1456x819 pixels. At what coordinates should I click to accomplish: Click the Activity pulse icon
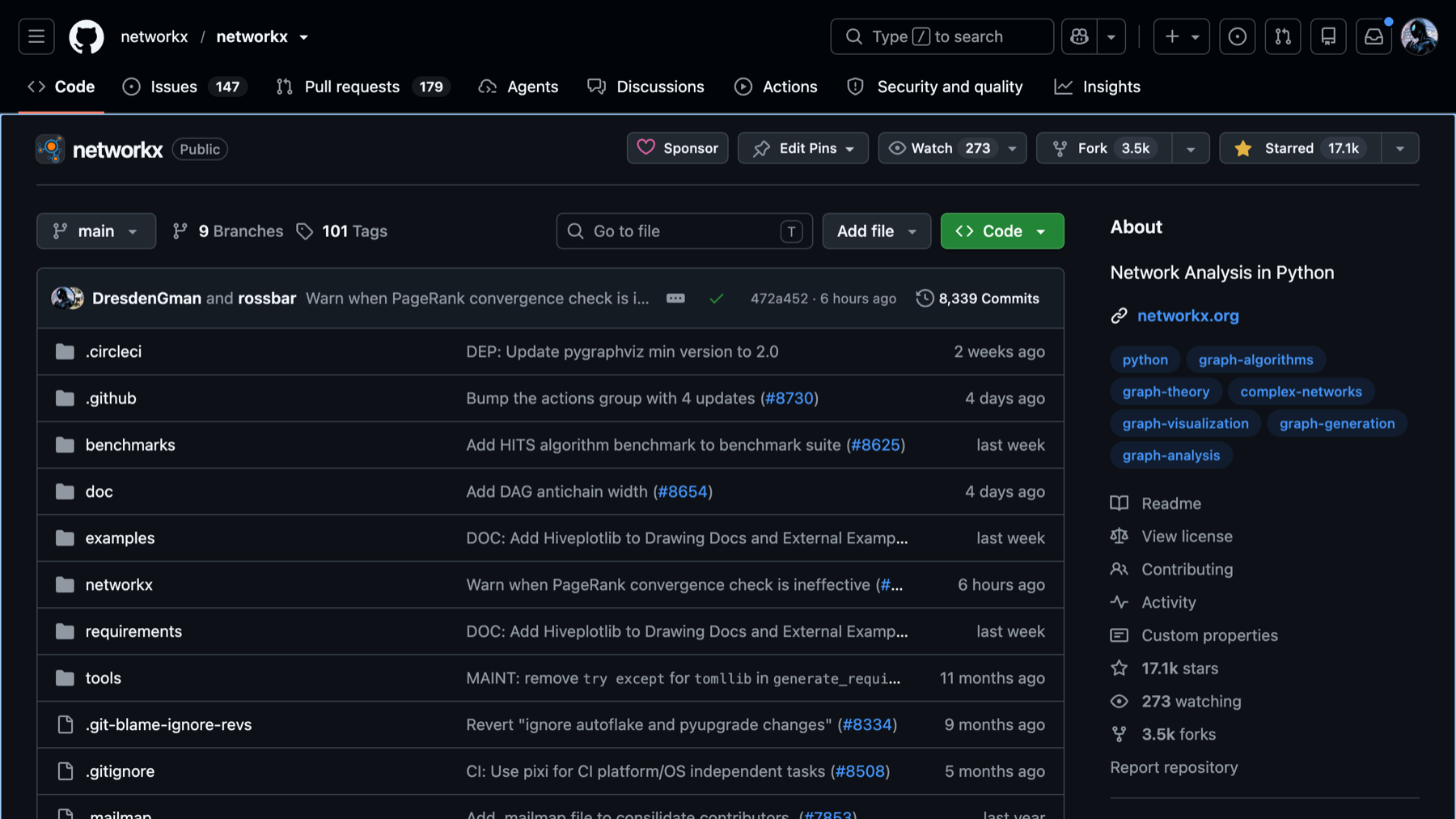tap(1119, 602)
